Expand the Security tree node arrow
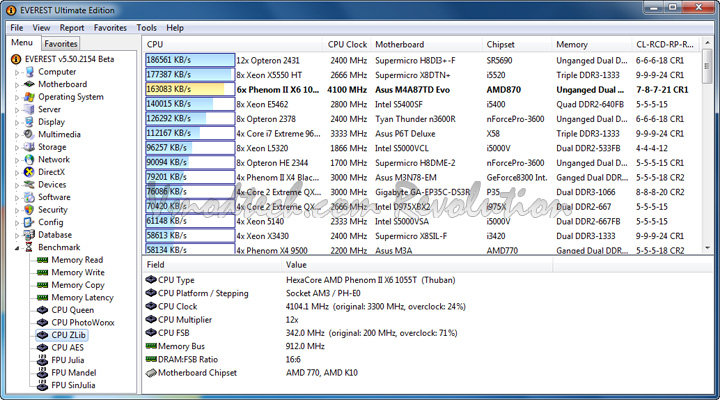720x400 pixels. click(17, 210)
